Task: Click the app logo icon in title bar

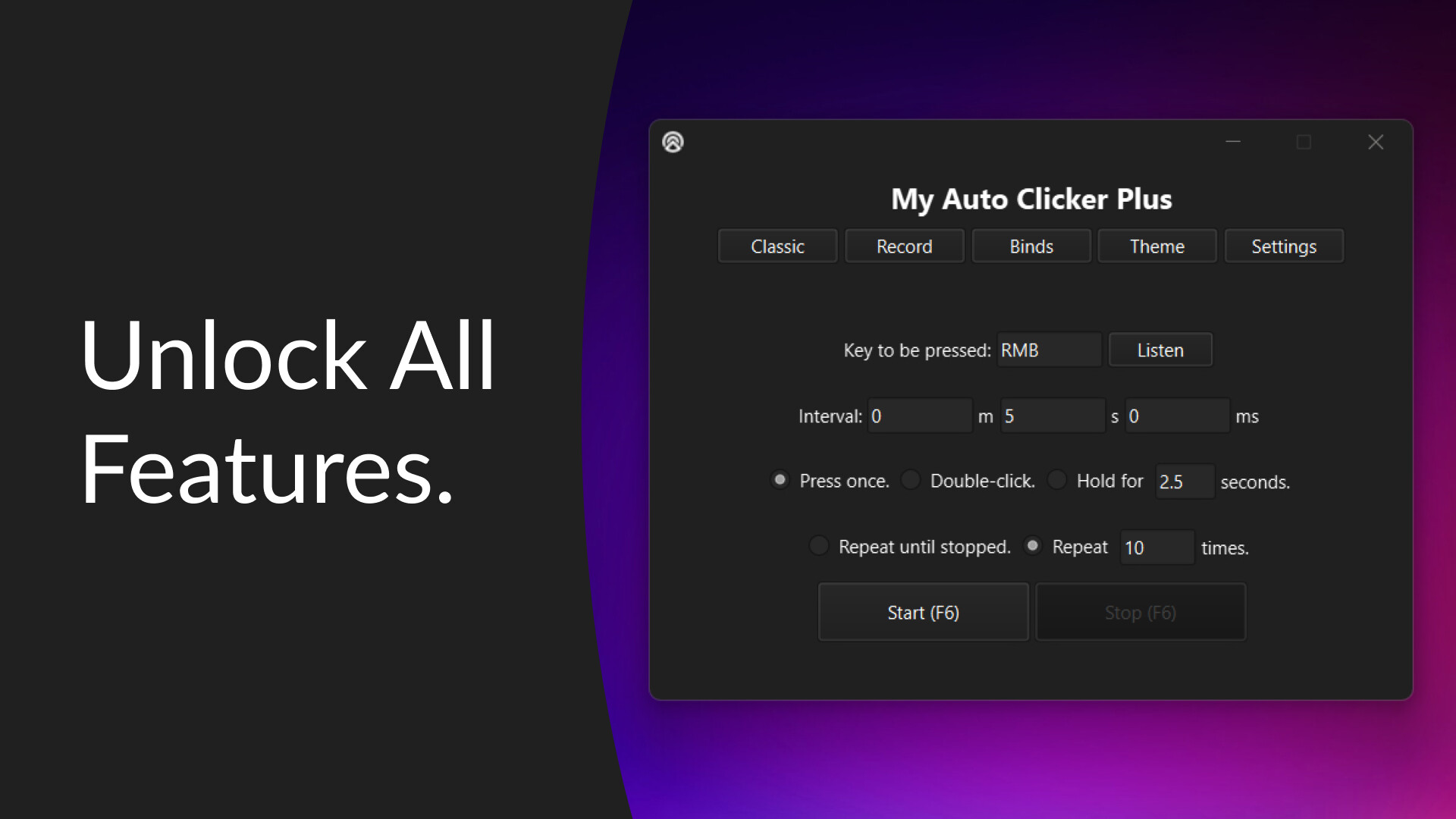Action: coord(673,142)
